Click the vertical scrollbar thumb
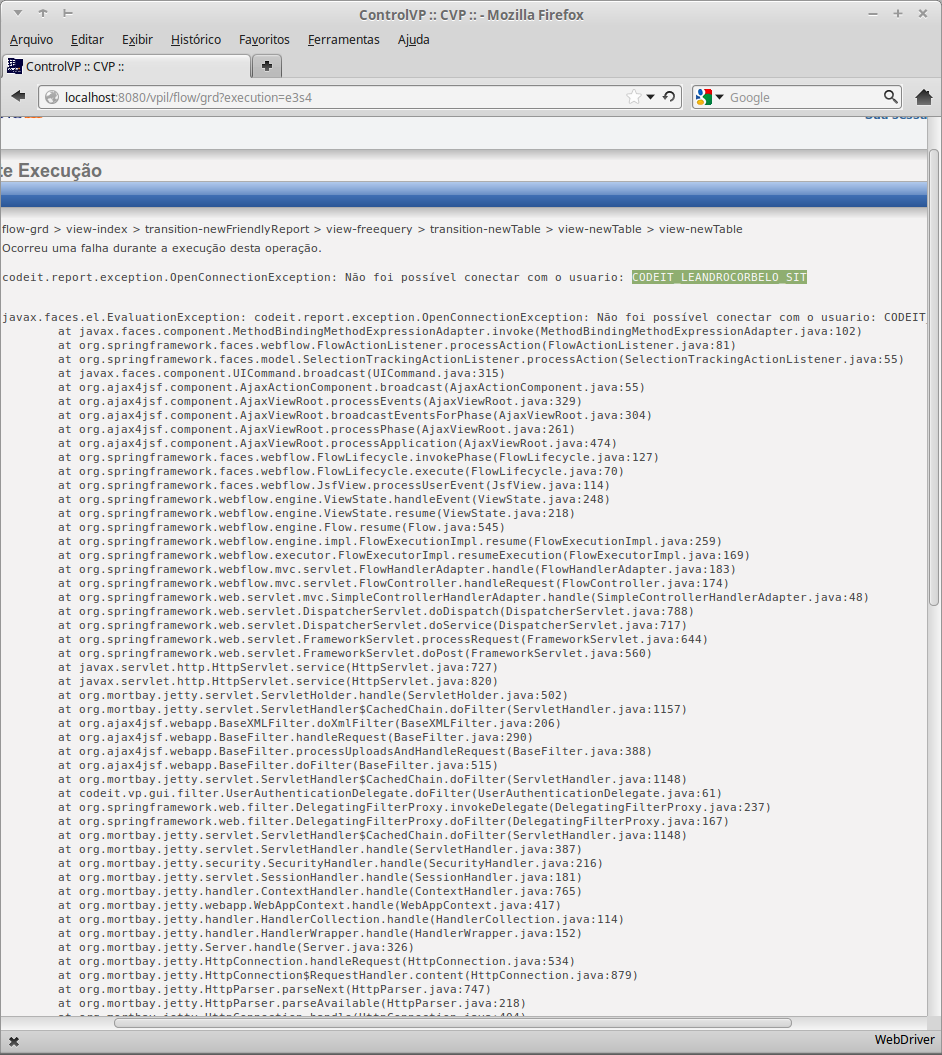942x1055 pixels. (933, 377)
